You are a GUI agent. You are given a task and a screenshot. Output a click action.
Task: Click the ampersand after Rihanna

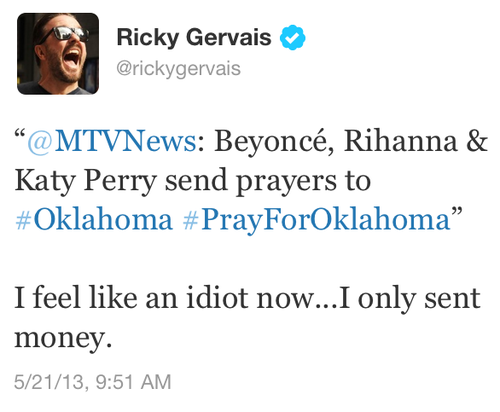point(477,141)
